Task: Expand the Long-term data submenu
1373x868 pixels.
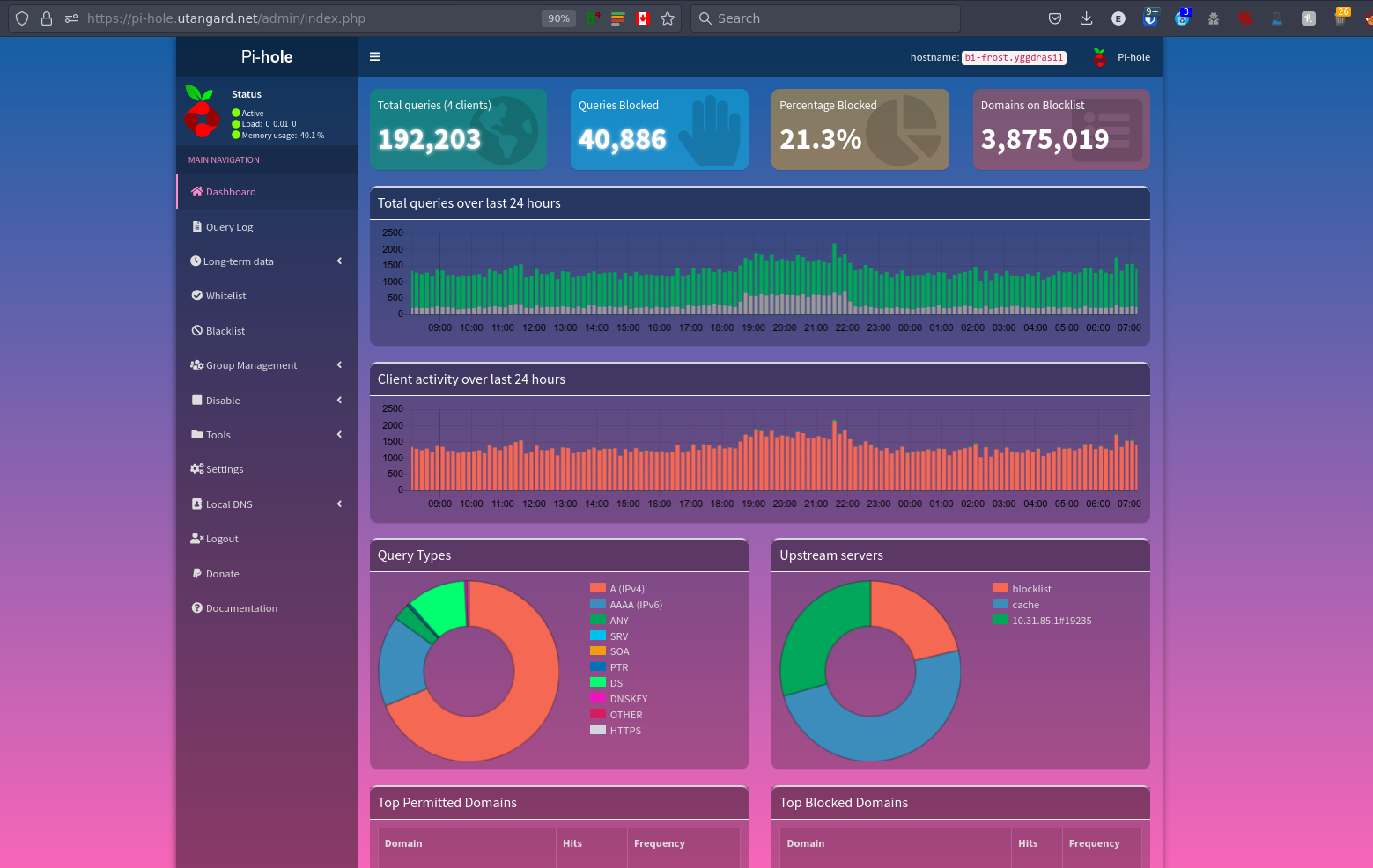Action: tap(238, 261)
